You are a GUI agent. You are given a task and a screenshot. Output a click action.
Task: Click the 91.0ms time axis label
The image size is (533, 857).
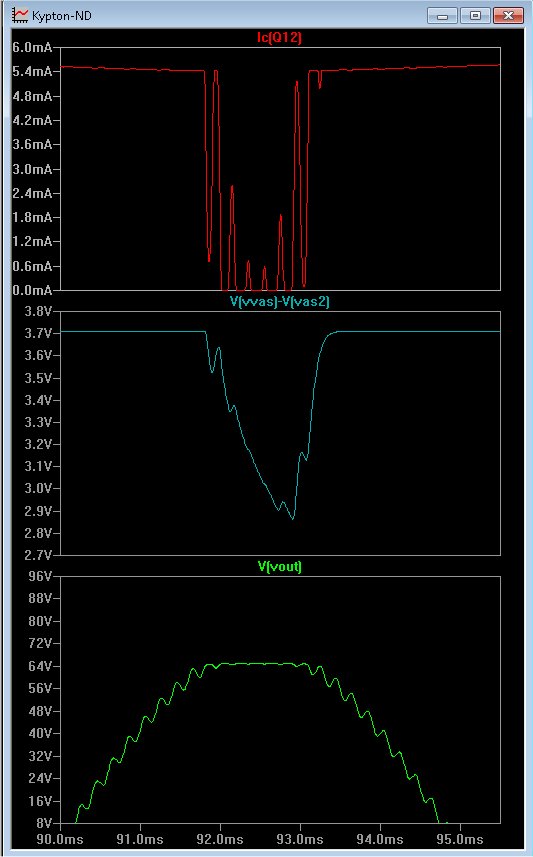click(140, 839)
